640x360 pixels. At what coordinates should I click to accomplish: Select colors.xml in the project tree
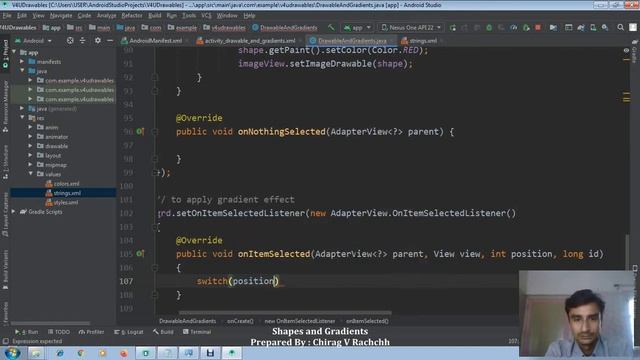(67, 184)
